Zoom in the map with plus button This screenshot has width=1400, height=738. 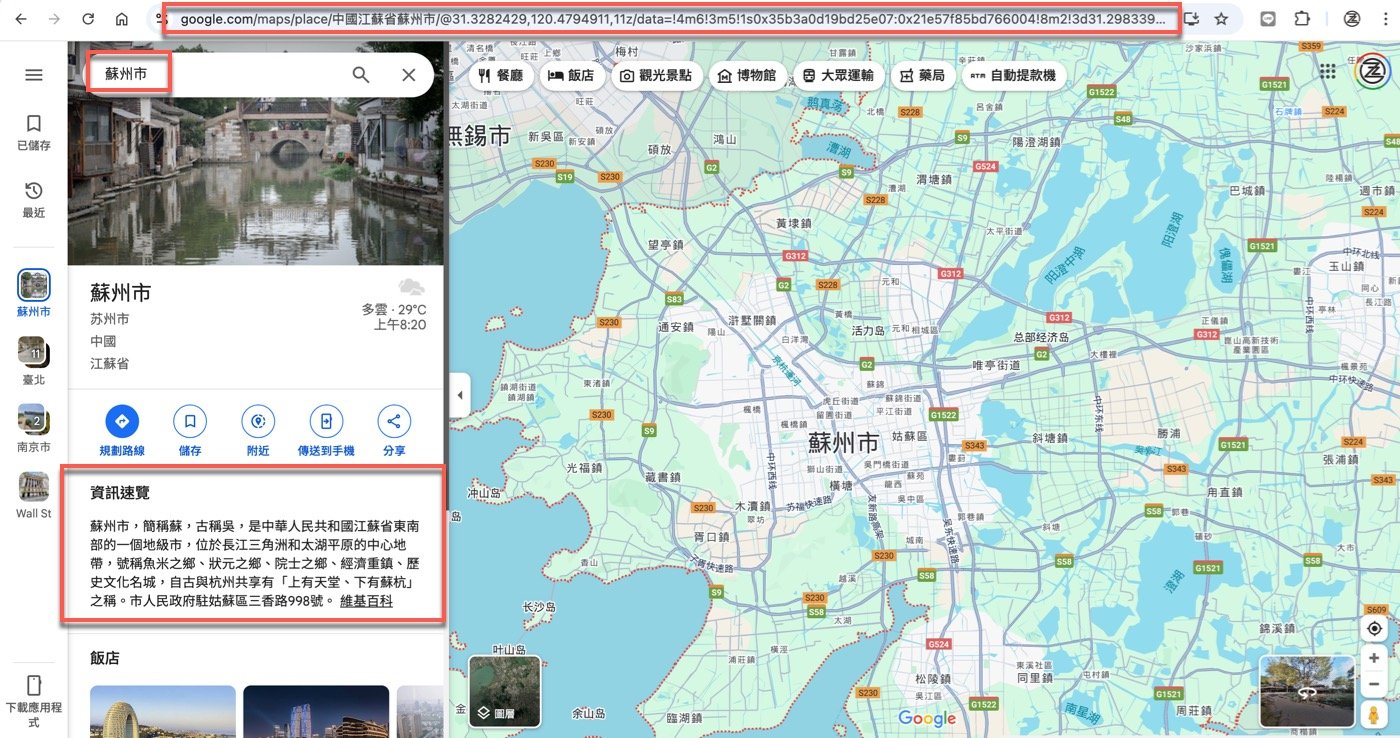point(1374,658)
